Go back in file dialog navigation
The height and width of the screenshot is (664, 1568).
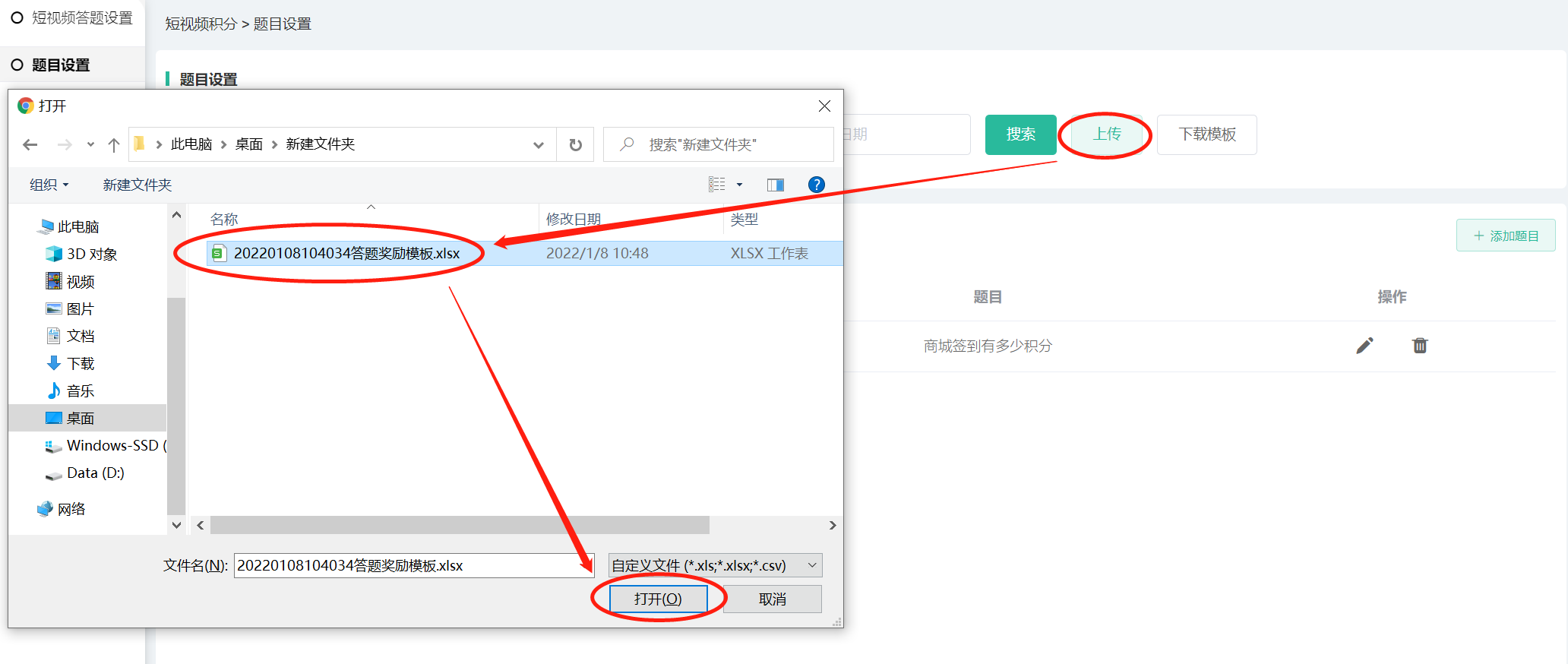(30, 144)
